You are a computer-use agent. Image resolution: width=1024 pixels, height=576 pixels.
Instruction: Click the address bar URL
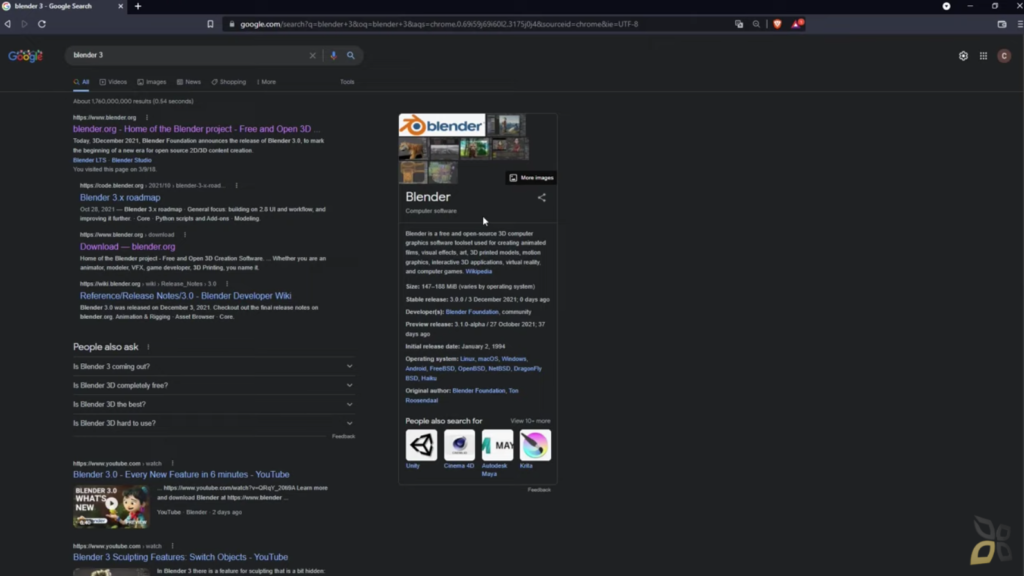click(439, 24)
